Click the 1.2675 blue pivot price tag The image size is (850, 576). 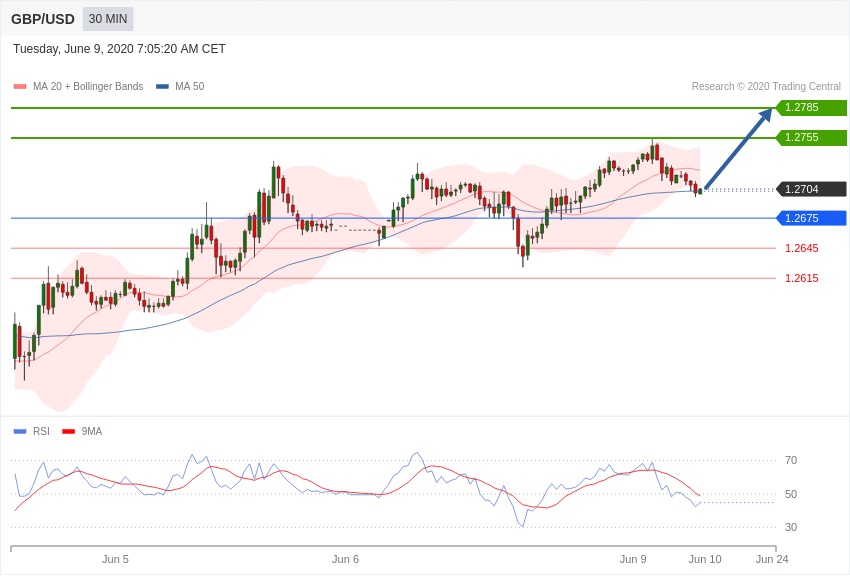pyautogui.click(x=811, y=218)
